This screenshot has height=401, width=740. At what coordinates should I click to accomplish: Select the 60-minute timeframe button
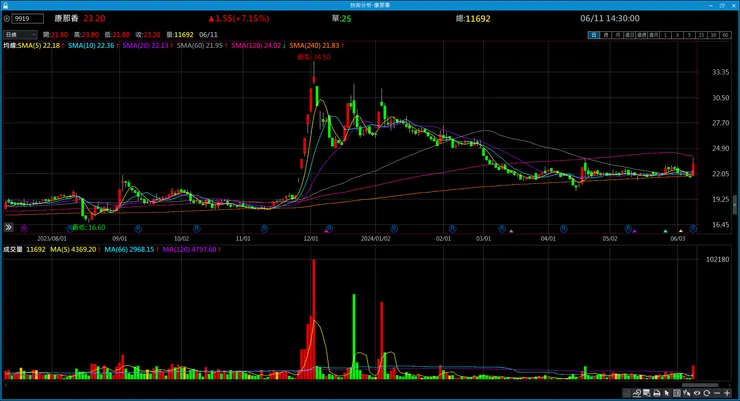[x=725, y=35]
